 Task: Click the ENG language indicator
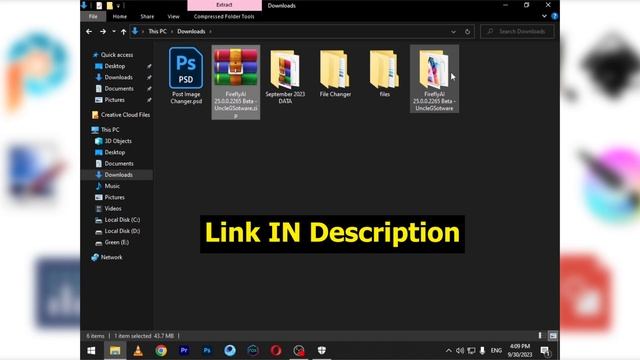click(x=496, y=351)
